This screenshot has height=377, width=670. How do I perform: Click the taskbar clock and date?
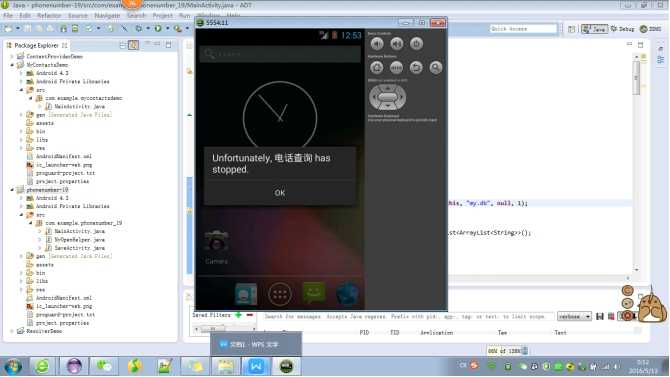[643, 367]
